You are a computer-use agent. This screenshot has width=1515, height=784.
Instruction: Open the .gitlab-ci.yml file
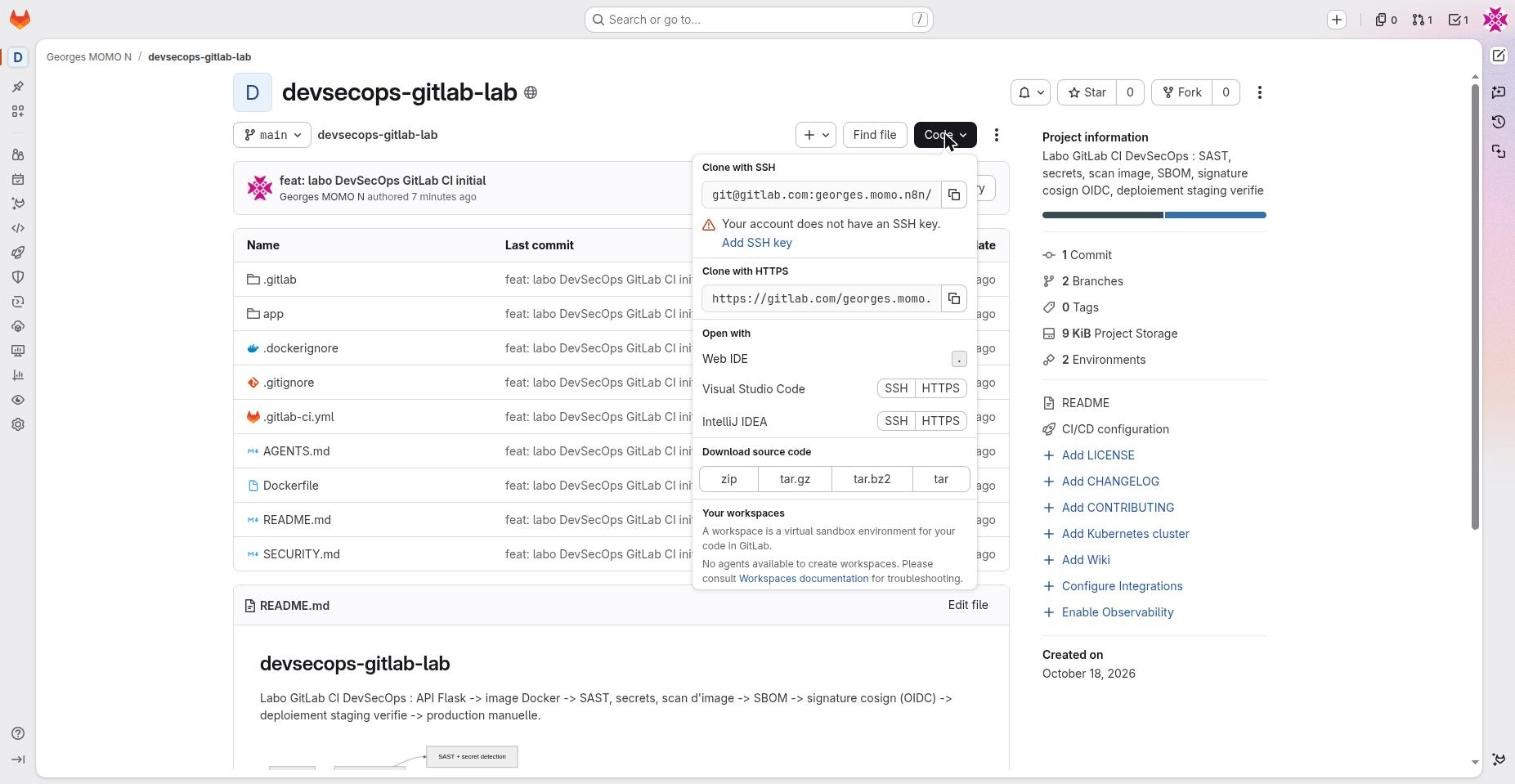298,417
